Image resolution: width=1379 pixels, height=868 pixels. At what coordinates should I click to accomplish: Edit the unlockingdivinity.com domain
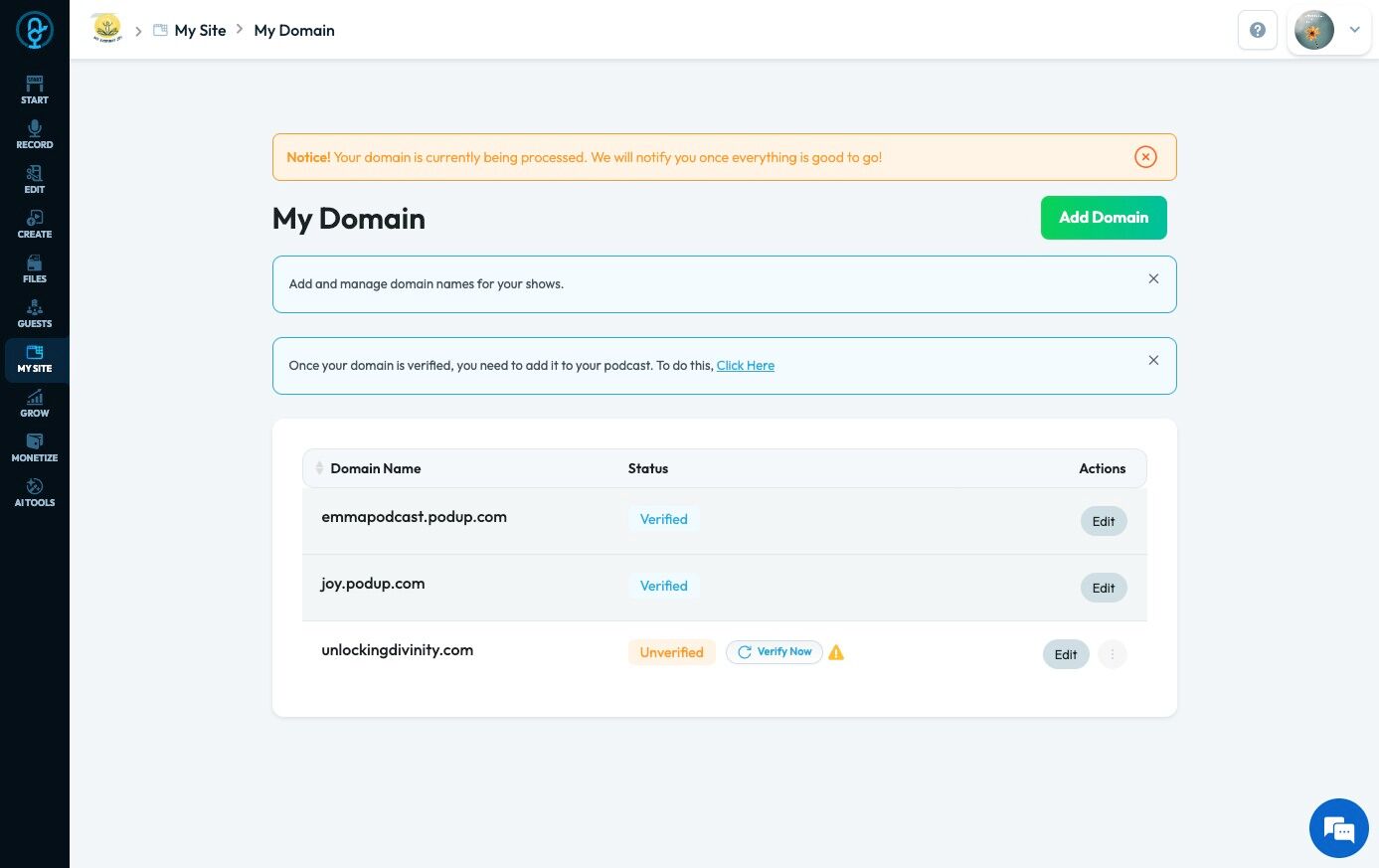pos(1066,654)
